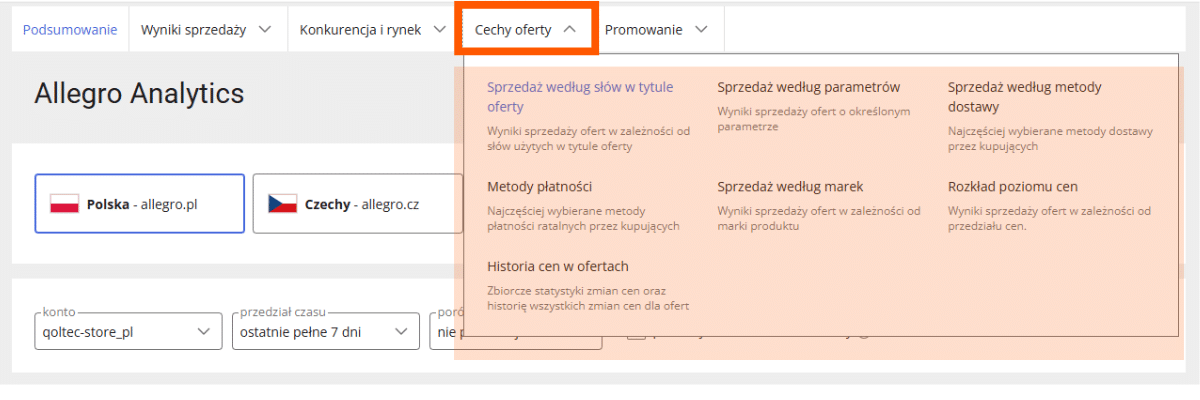Image resolution: width=1200 pixels, height=400 pixels.
Task: Open Rozkład poziomu cen
Action: 1013,187
